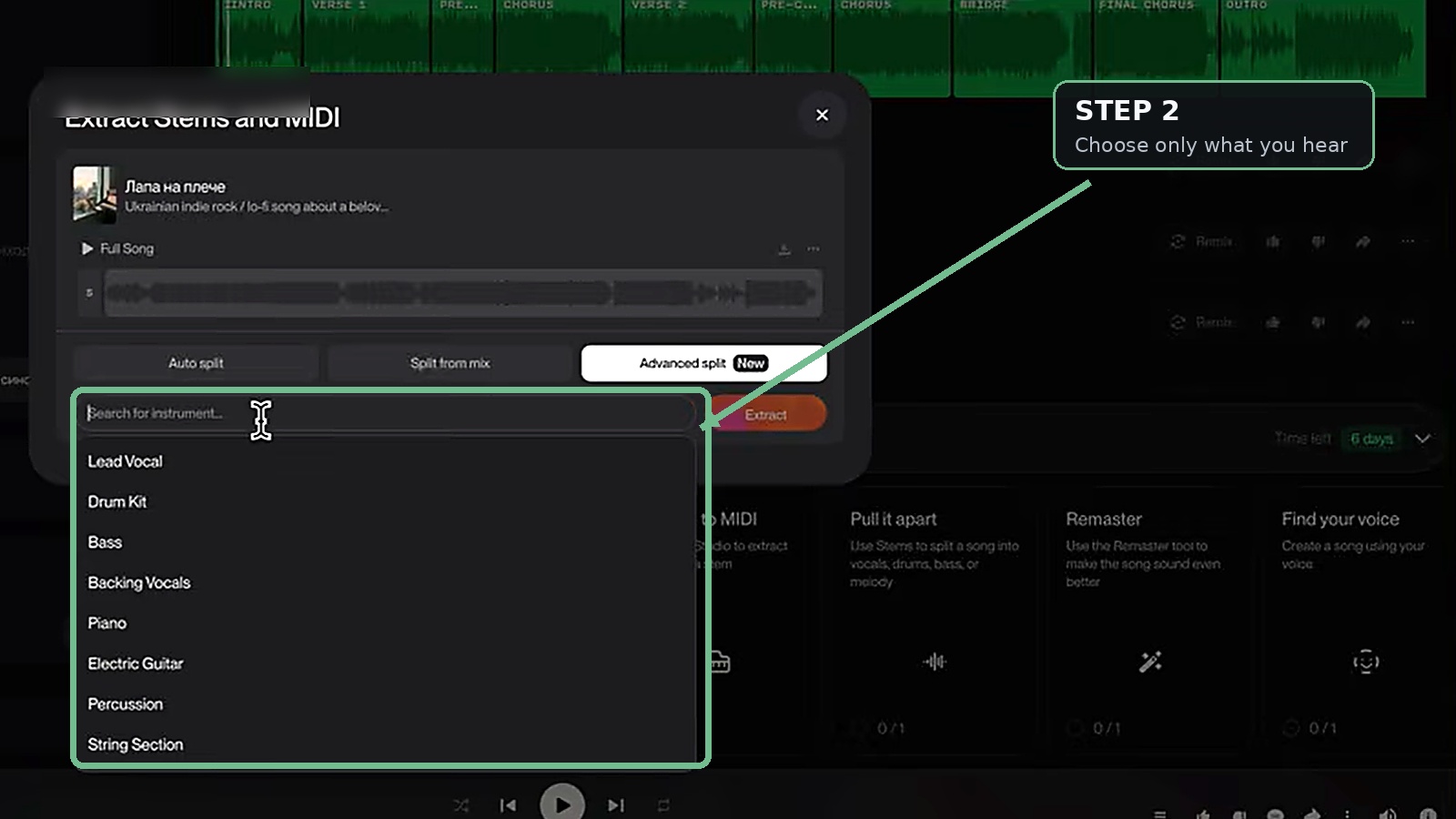Open the song cover thumbnail
The image size is (1456, 819).
[x=95, y=194]
